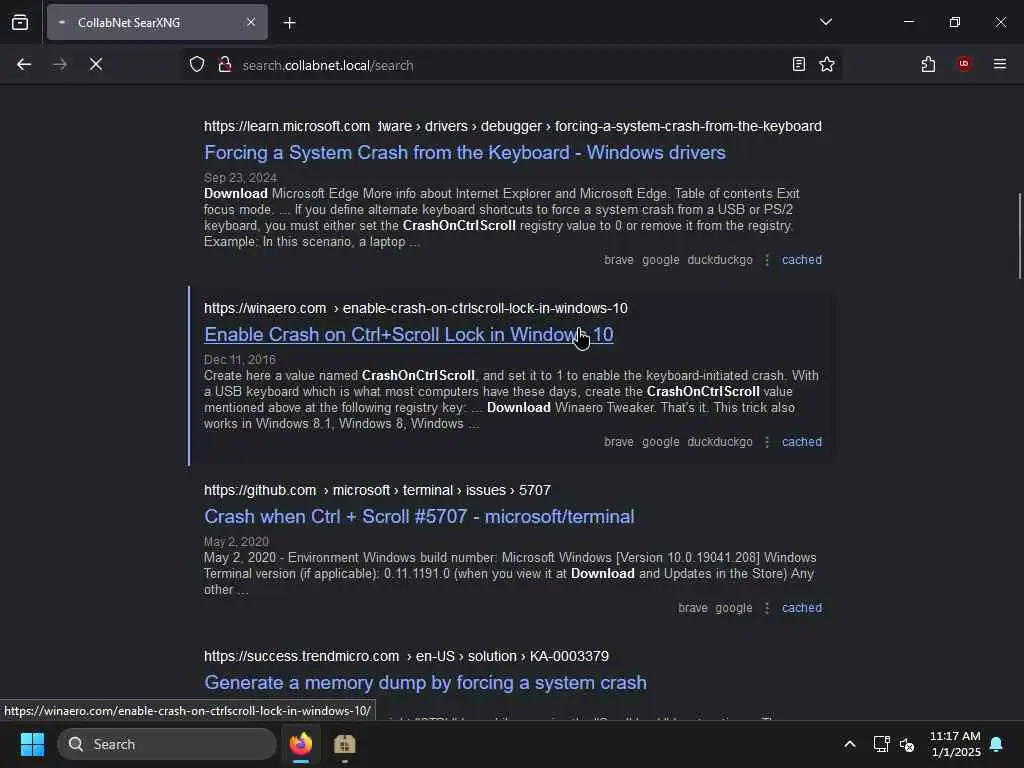Open Crash when Ctrl + Scroll #5707 result

coord(419,517)
